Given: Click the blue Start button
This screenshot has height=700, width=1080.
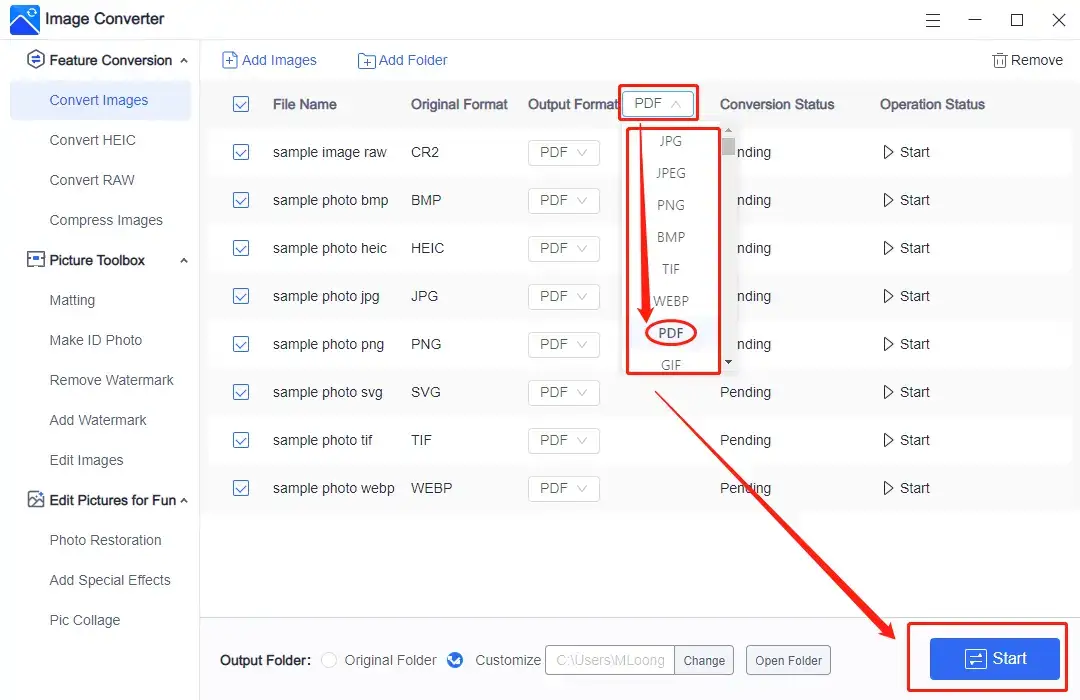Looking at the screenshot, I should coord(994,658).
